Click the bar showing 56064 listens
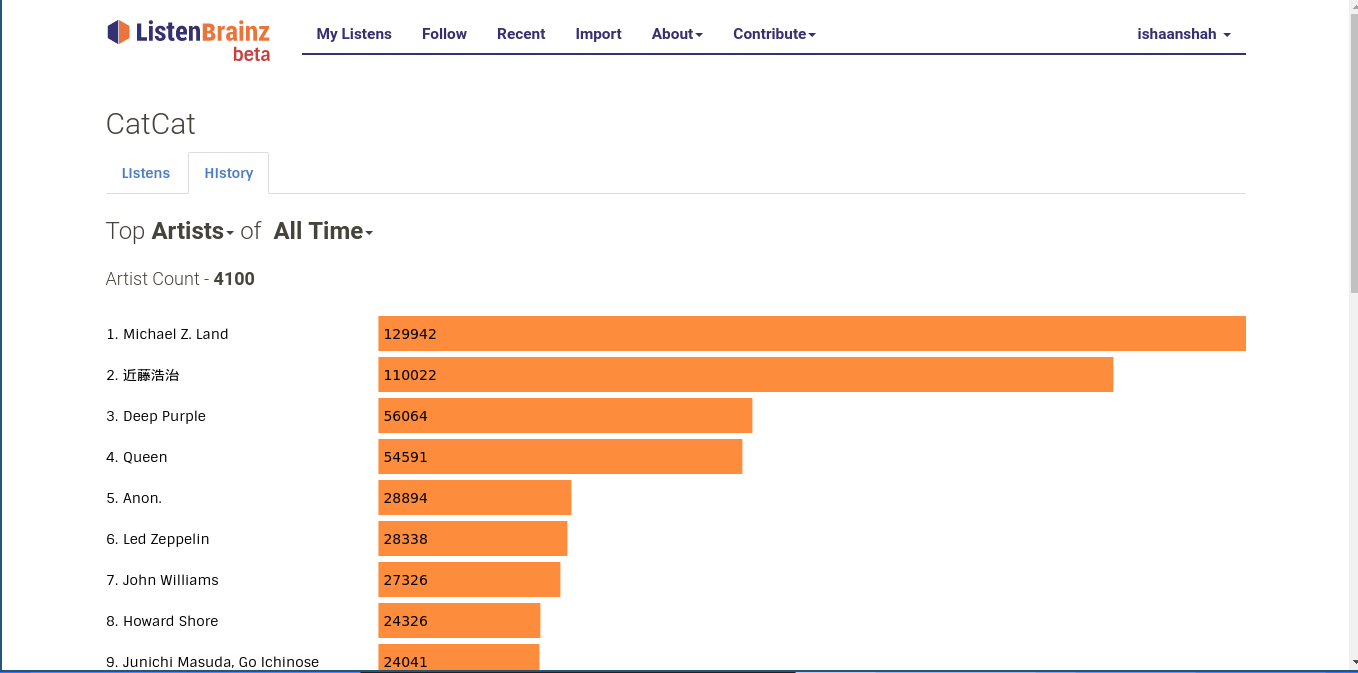Image resolution: width=1358 pixels, height=673 pixels. click(565, 416)
